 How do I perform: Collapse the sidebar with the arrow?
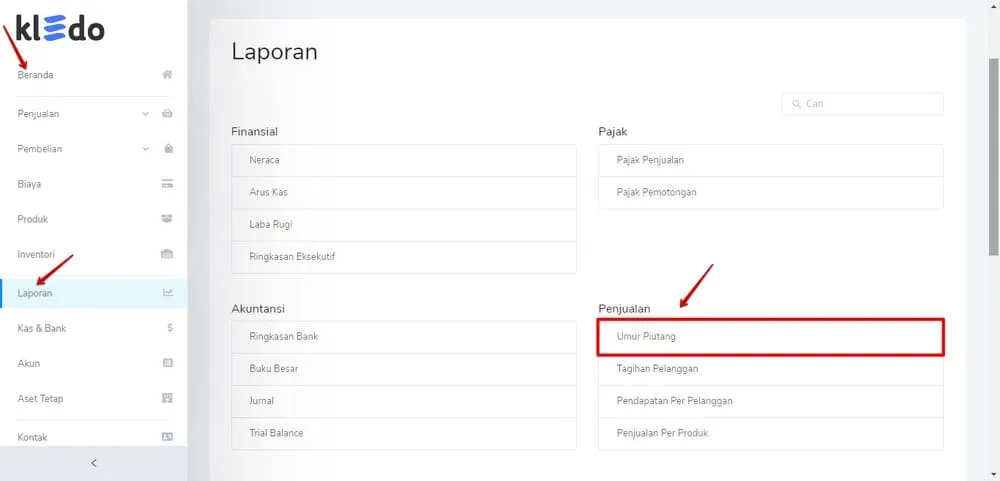[x=94, y=463]
